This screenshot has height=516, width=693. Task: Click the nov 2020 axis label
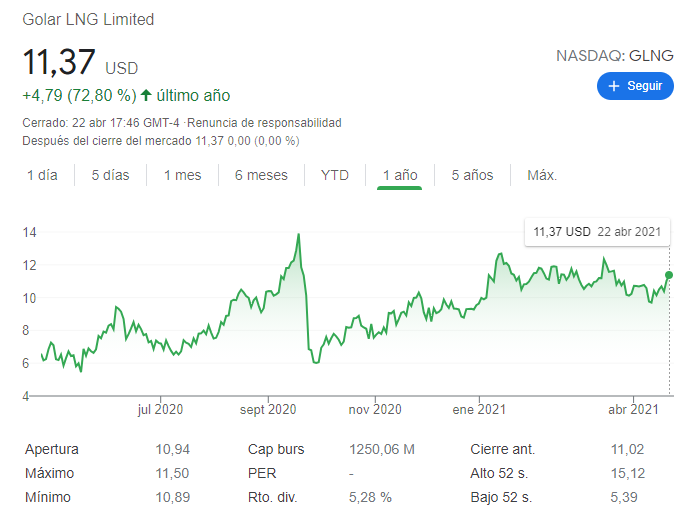[x=375, y=410]
